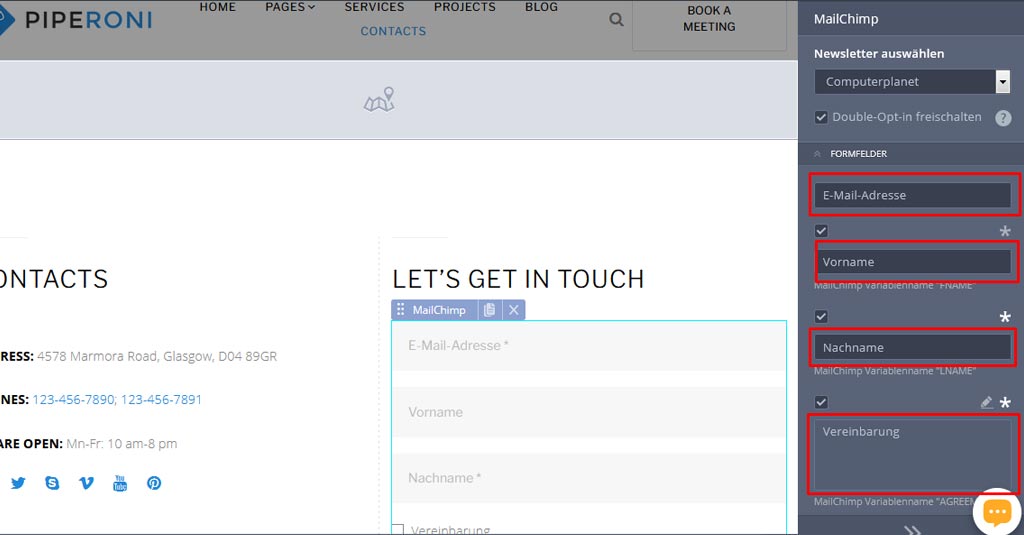1024x535 pixels.
Task: Click the help icon beside Double-Opt-in
Action: pyautogui.click(x=1003, y=118)
